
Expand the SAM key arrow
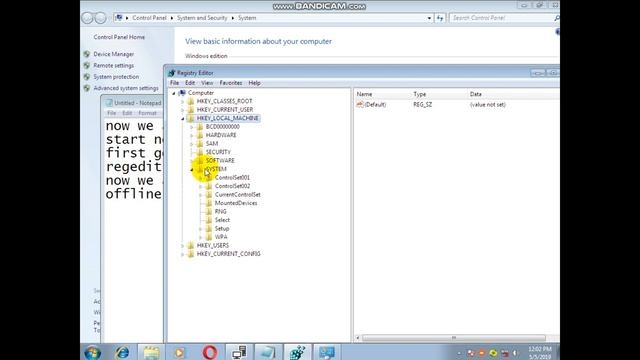pos(191,144)
